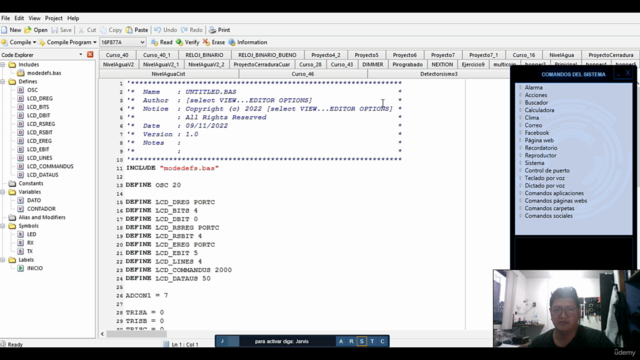Select the INICIO label item
Screen dimensions: 640x360
tap(35, 268)
